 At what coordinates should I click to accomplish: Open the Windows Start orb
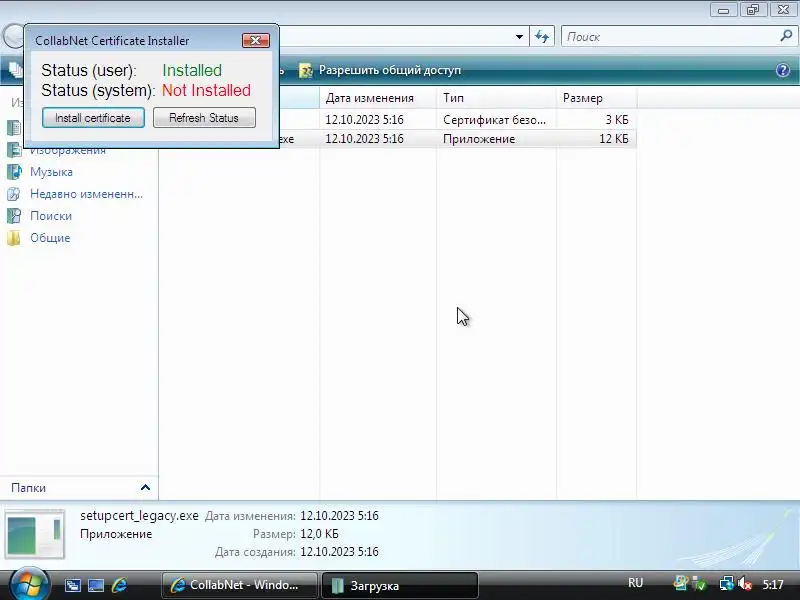[29, 585]
